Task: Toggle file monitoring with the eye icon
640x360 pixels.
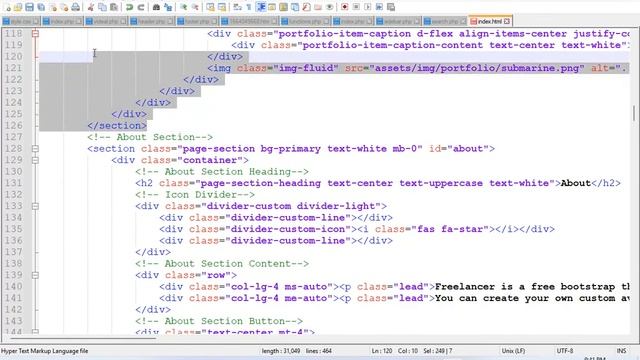Action: [330, 7]
